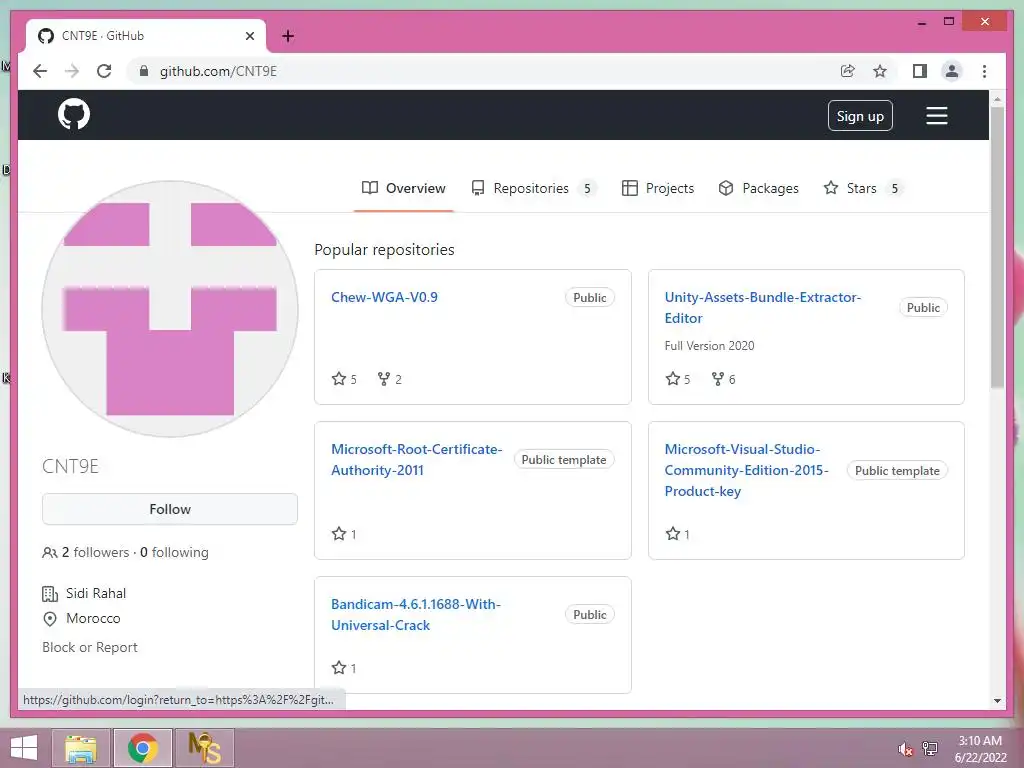Click star icon on Bandicam card

tap(338, 667)
